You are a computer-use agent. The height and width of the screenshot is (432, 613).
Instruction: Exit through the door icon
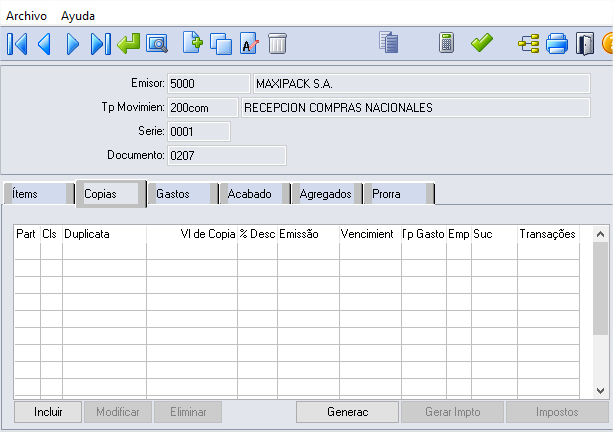pos(585,43)
